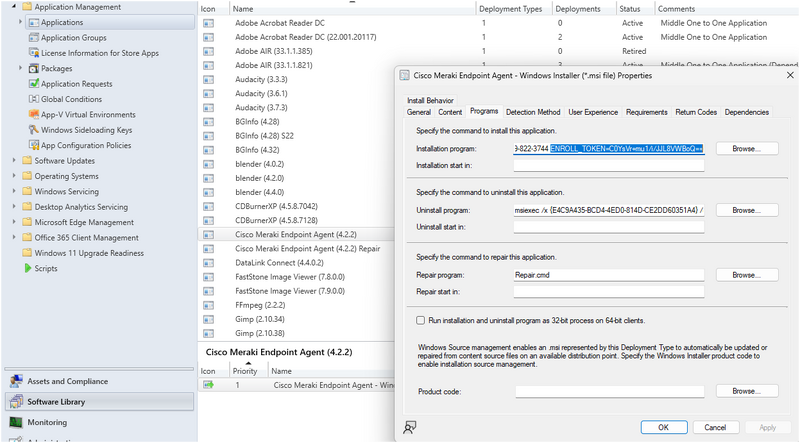This screenshot has width=800, height=443.
Task: Expand the Applications tree node
Action: 20,22
